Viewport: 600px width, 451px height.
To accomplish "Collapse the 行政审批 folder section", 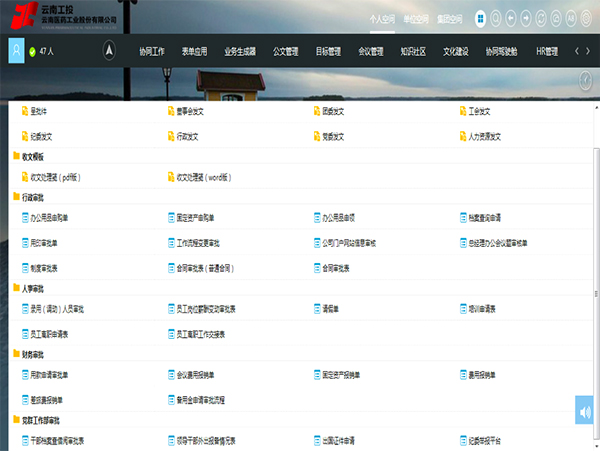I will pyautogui.click(x=16, y=197).
